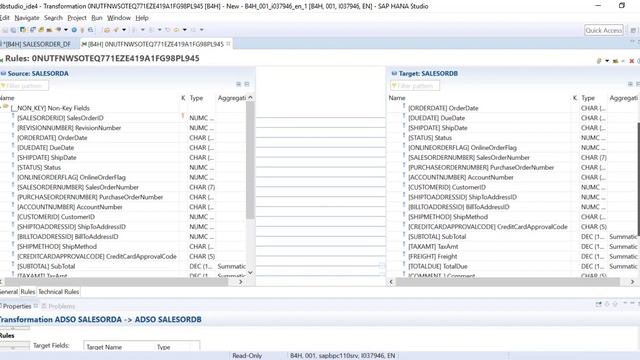Click the red delete X icon in Rules header
Image resolution: width=640 pixels, height=360 pixels.
pos(631,61)
